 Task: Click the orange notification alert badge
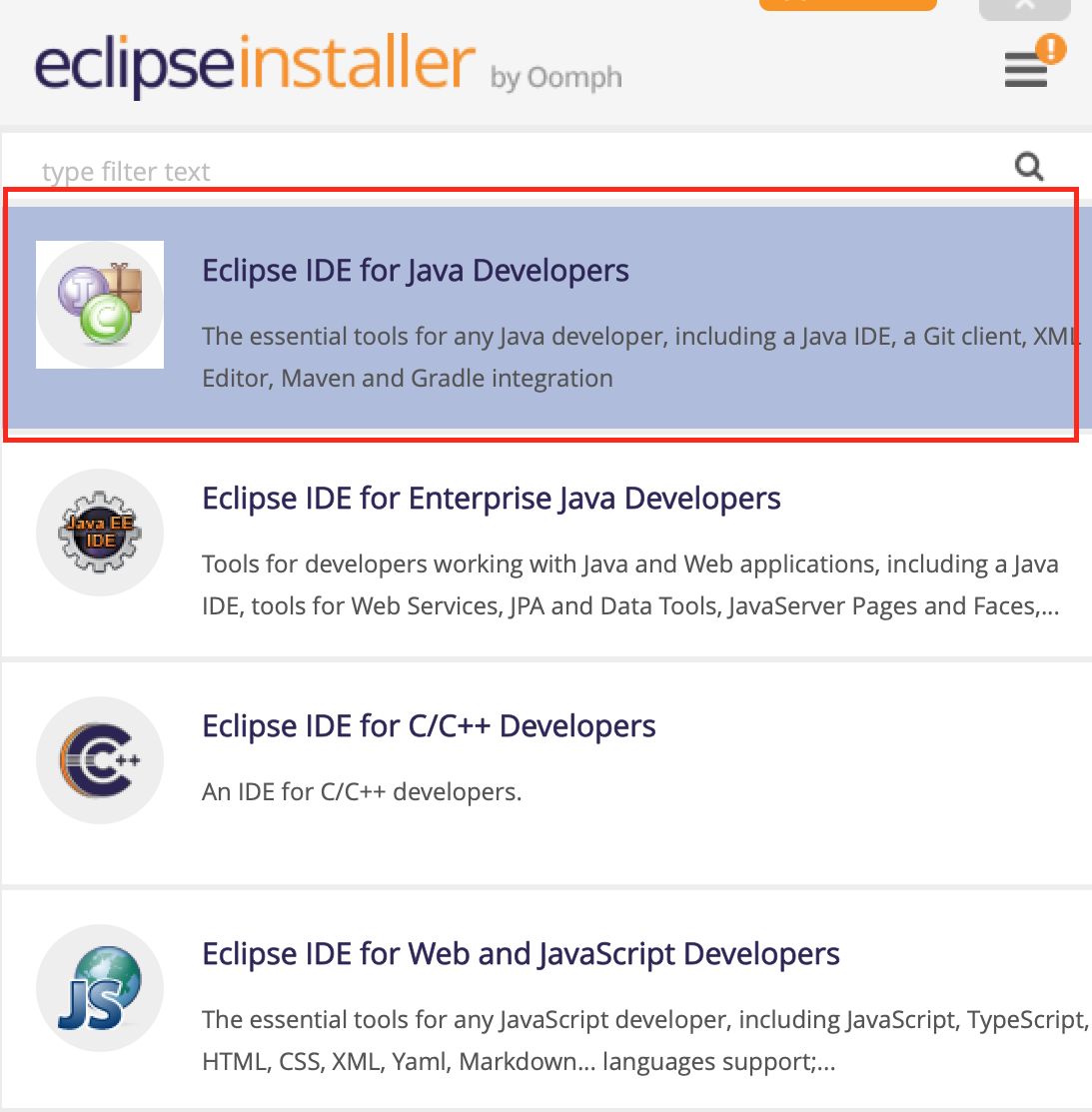pyautogui.click(x=1051, y=50)
